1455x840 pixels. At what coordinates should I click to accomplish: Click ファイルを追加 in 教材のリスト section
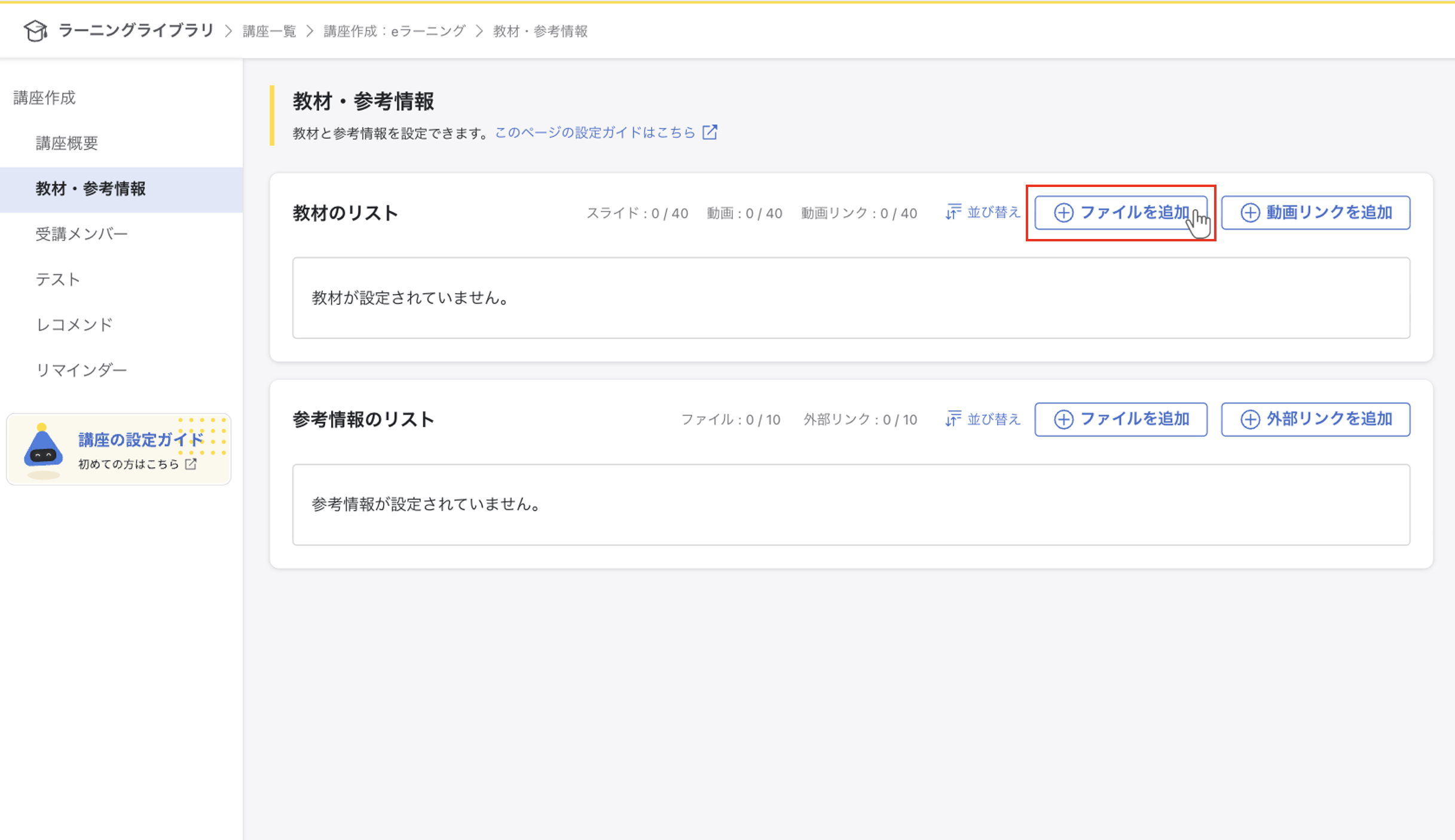pos(1121,212)
